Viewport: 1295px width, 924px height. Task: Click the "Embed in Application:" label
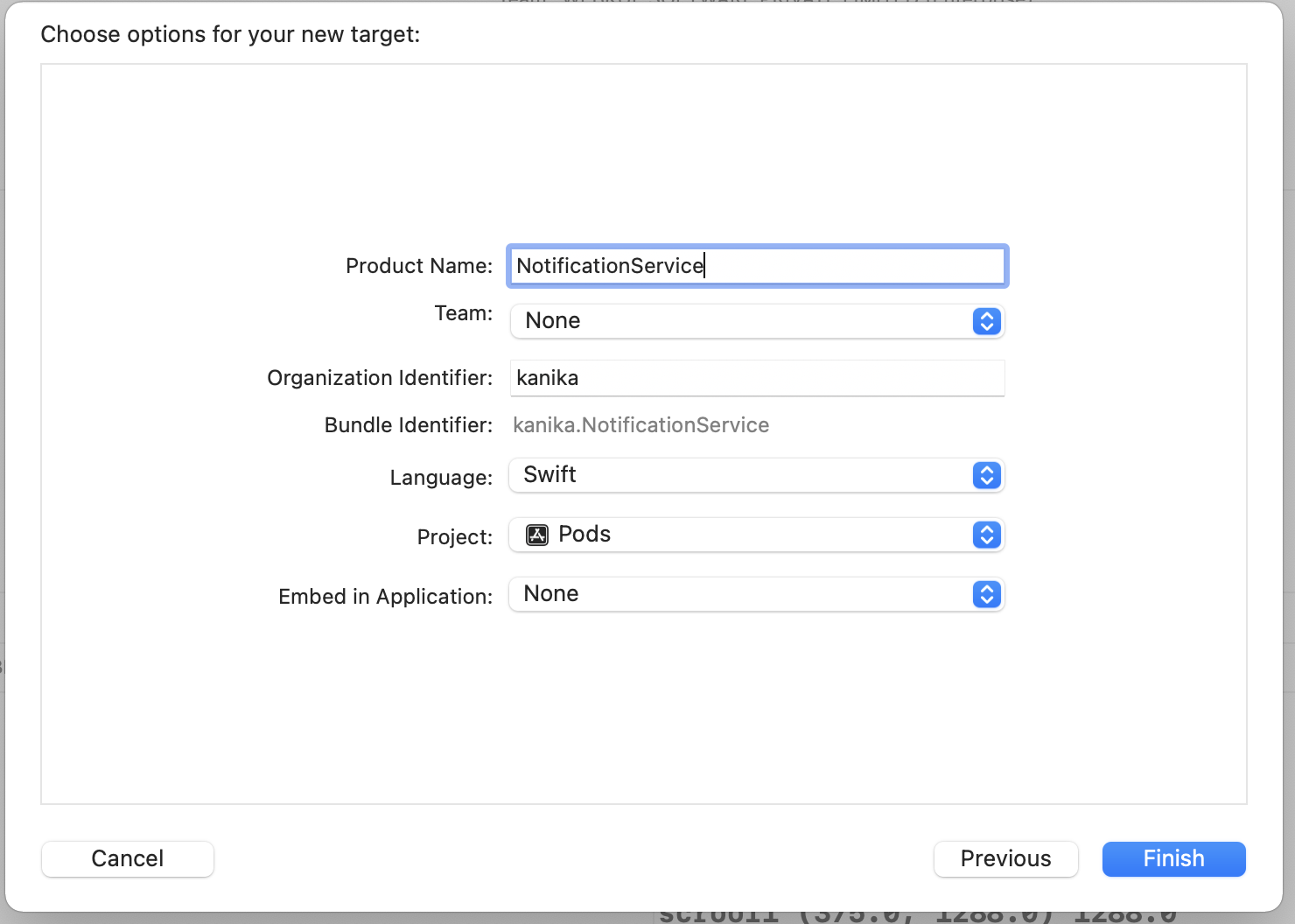[385, 597]
